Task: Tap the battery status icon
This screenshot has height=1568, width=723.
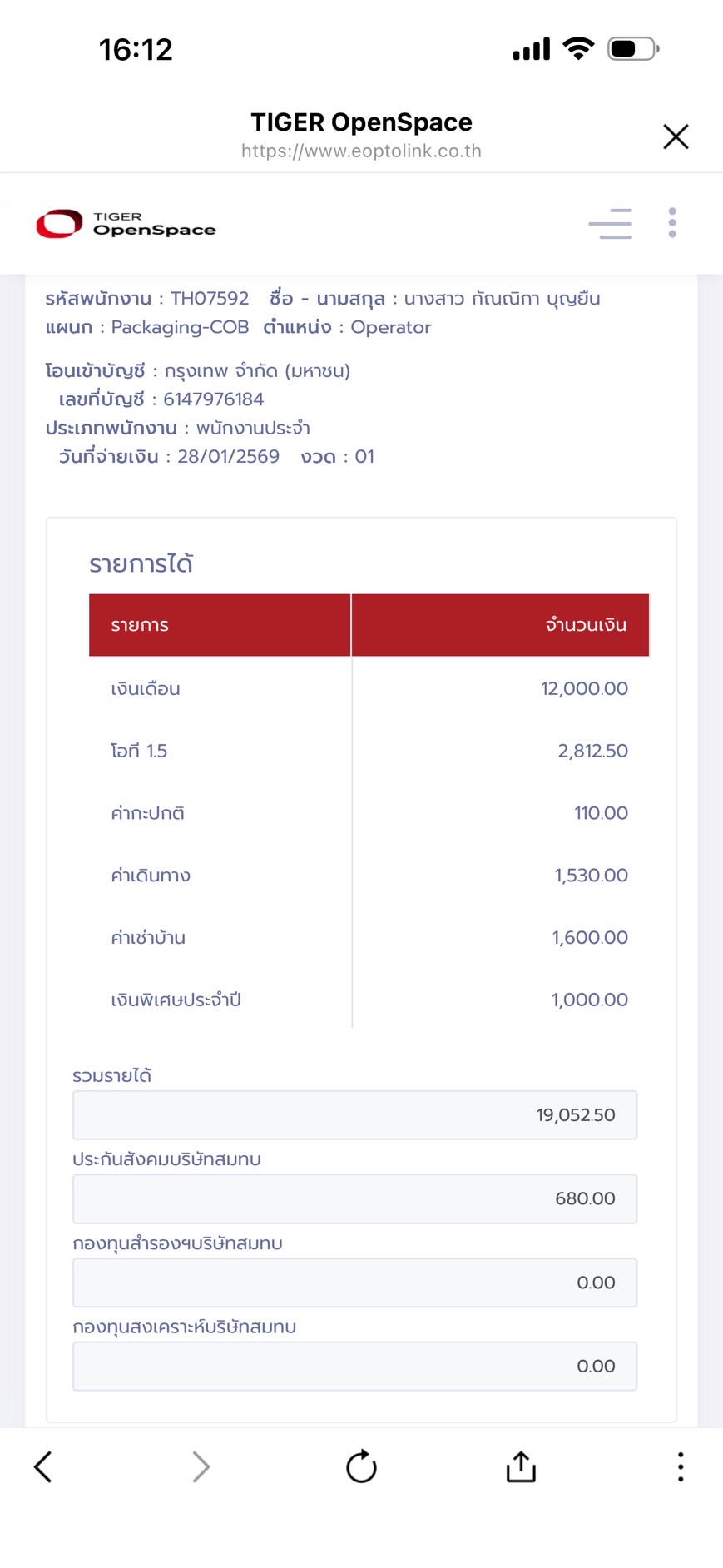Action: [633, 49]
